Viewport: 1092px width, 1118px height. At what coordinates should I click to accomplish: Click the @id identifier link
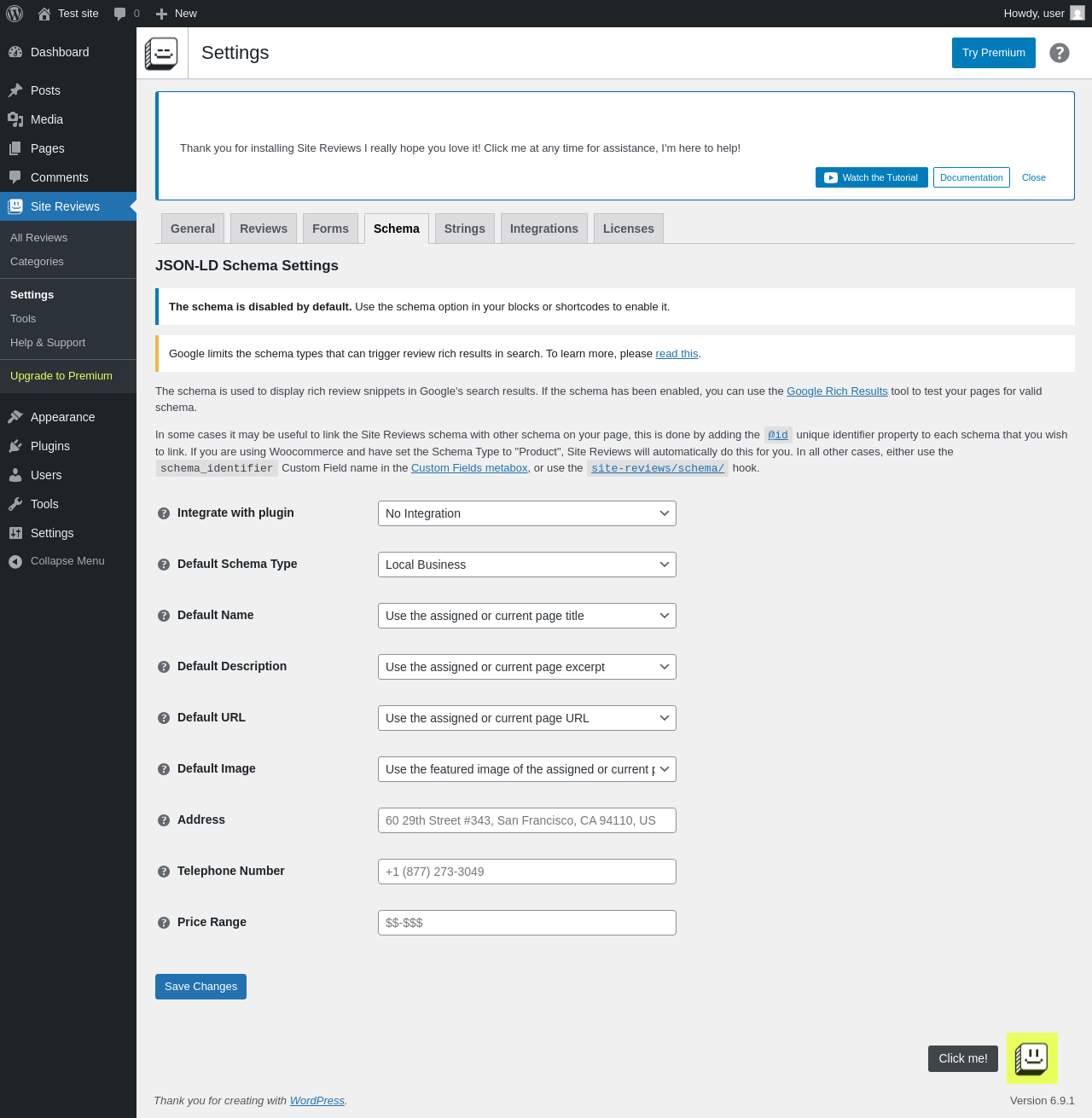pos(778,435)
